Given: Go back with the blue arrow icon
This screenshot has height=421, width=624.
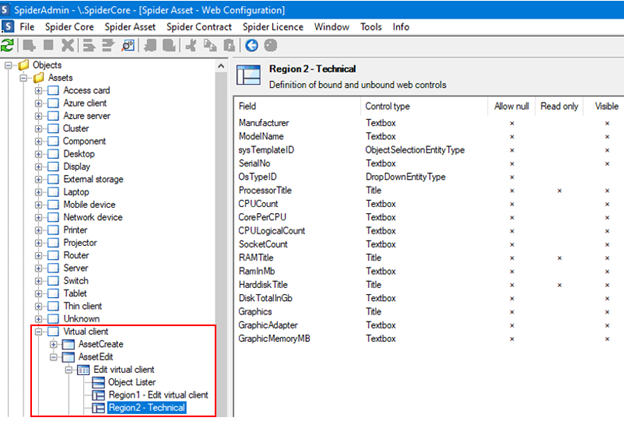Looking at the screenshot, I should [252, 46].
